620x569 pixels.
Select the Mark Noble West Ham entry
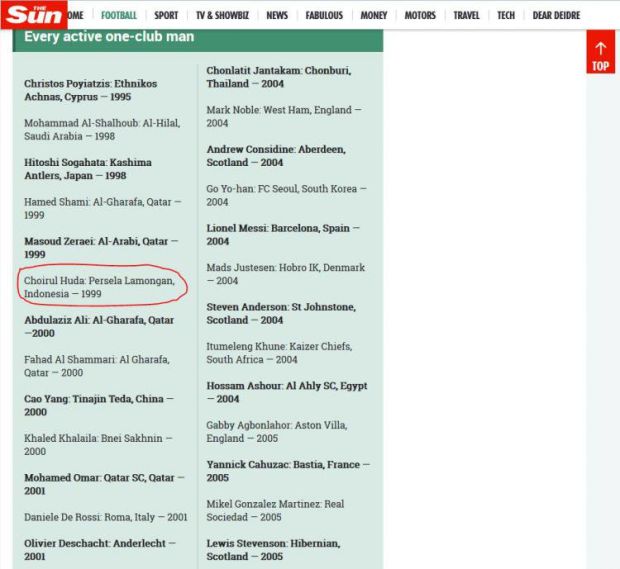pyautogui.click(x=284, y=116)
